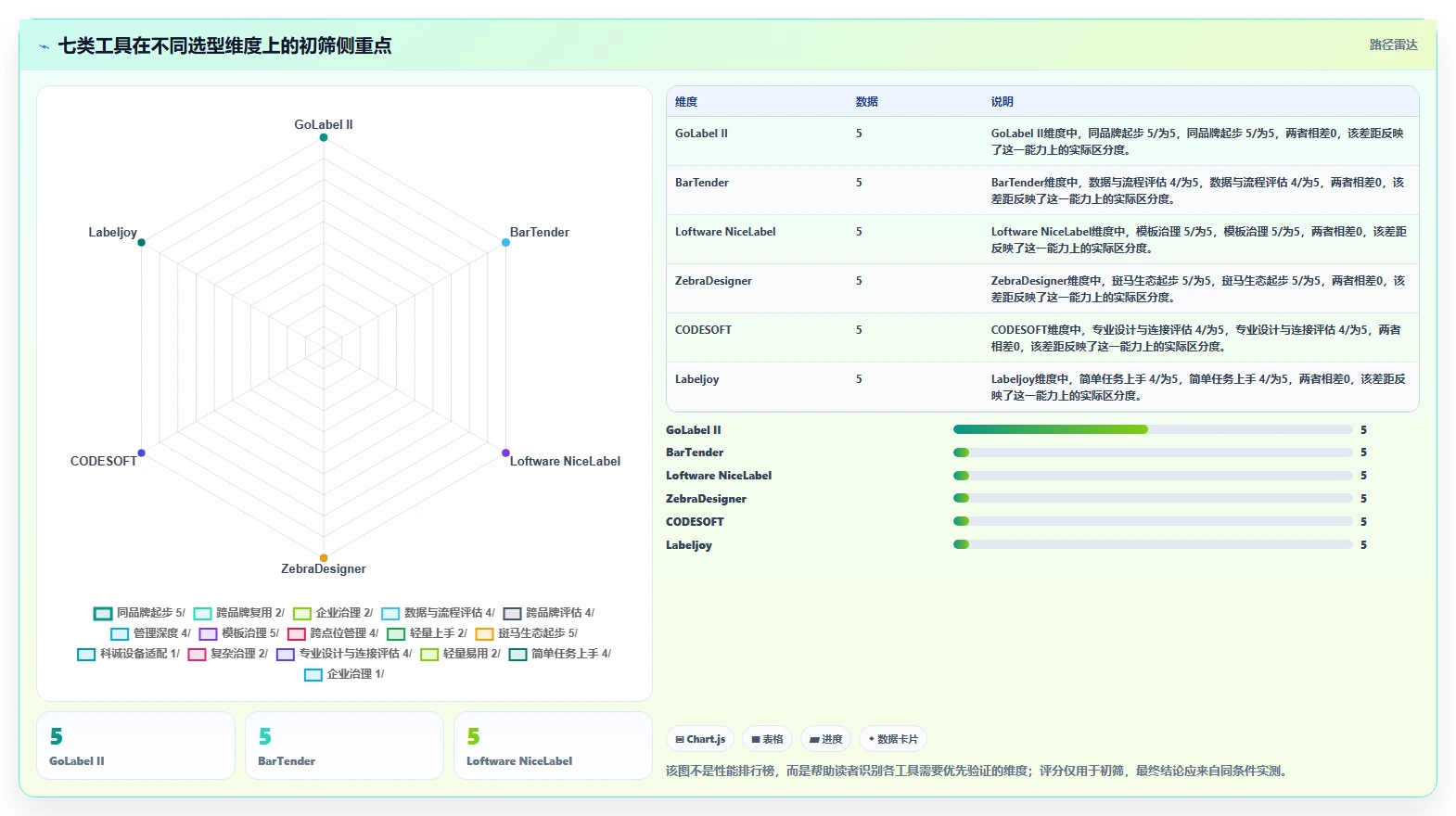This screenshot has width=1456, height=816.
Task: Click the 七类工具 header title text
Action: click(224, 45)
